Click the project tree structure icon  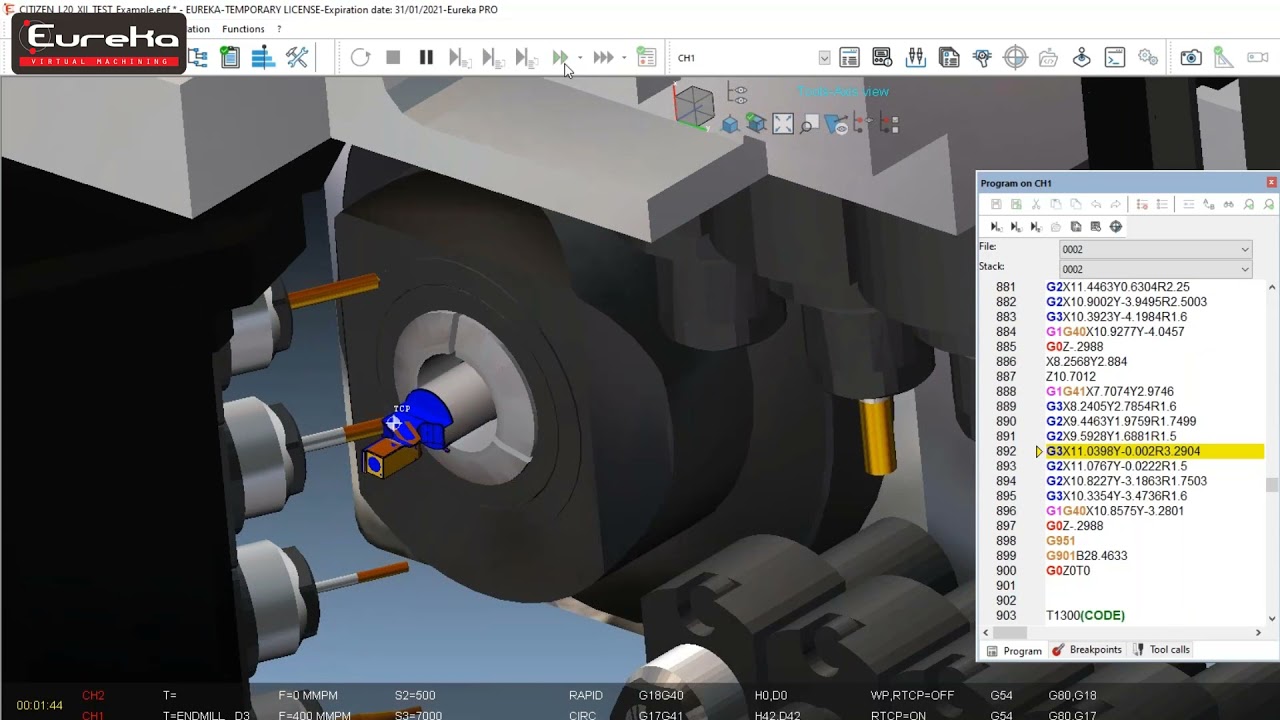coord(198,58)
